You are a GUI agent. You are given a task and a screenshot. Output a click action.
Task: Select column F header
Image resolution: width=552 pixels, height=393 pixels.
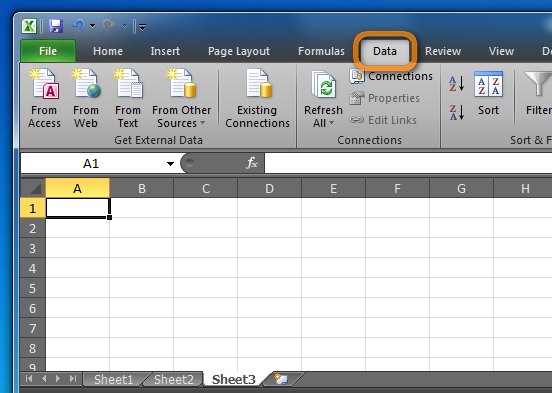click(x=397, y=188)
